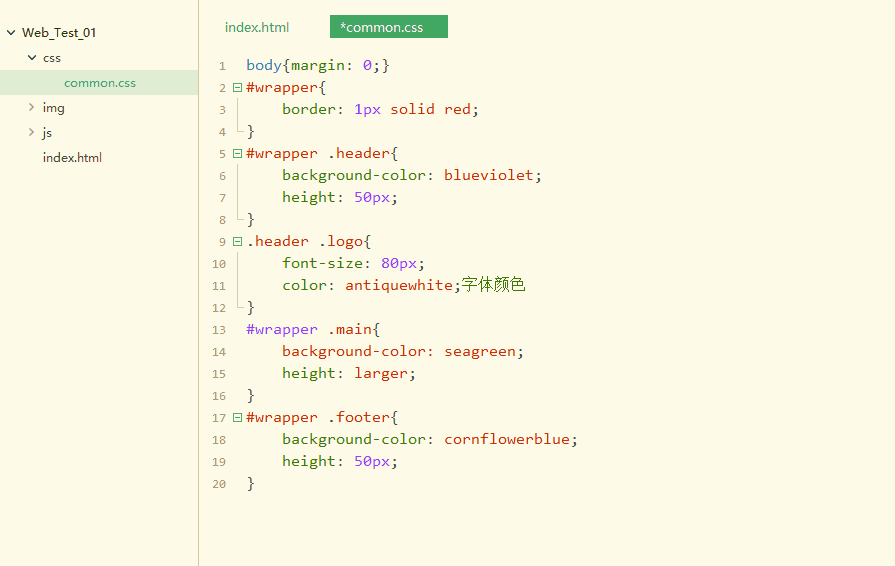Click the 'seagreen' color value
The width and height of the screenshot is (895, 566).
tap(479, 351)
